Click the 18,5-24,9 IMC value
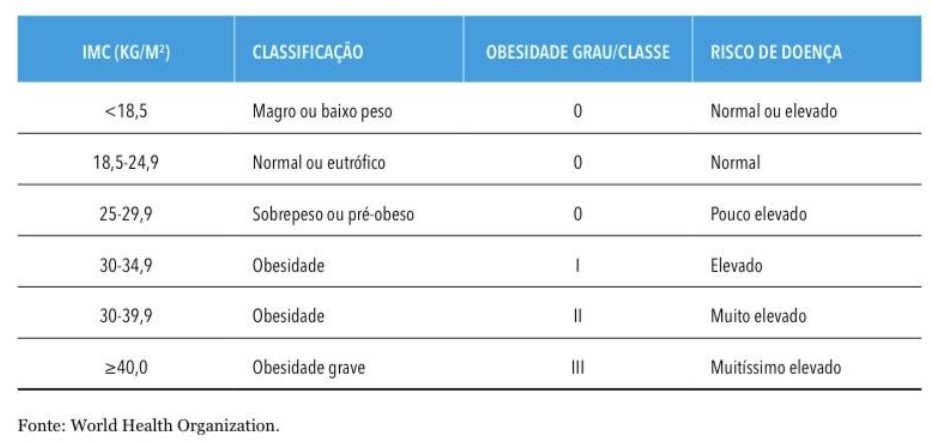 [126, 162]
